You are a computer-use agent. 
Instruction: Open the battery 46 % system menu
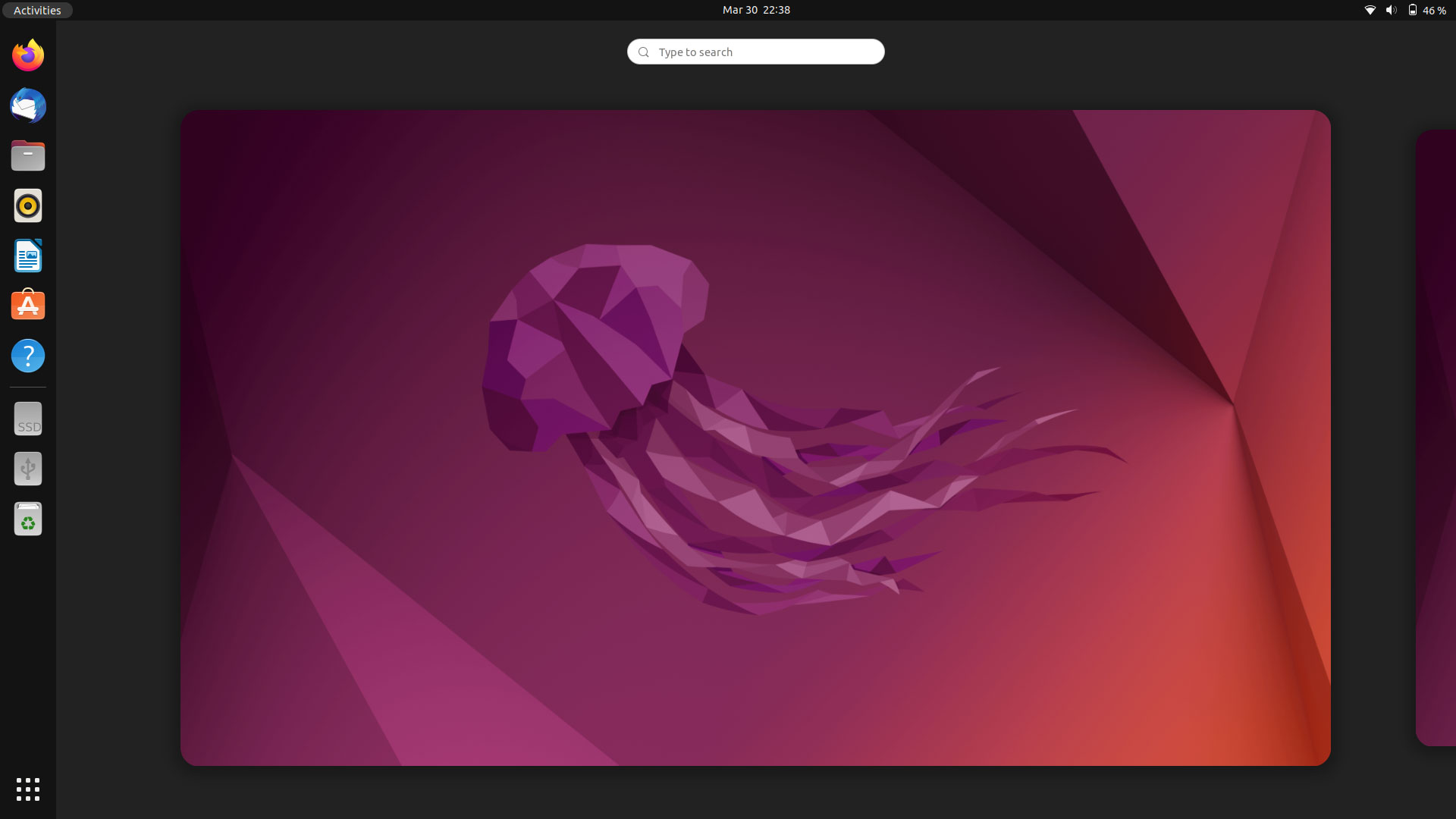(x=1426, y=10)
